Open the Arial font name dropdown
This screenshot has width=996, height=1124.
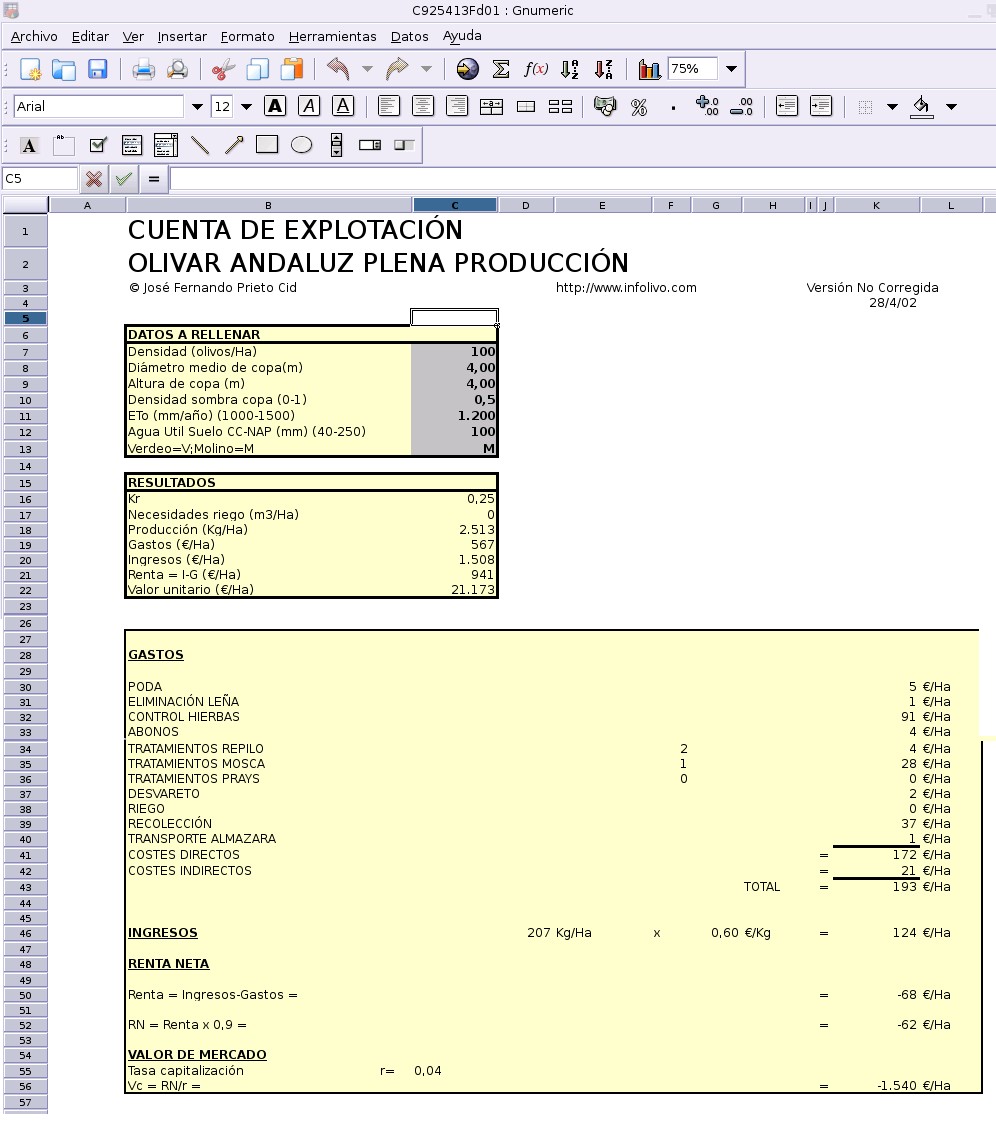coord(196,107)
